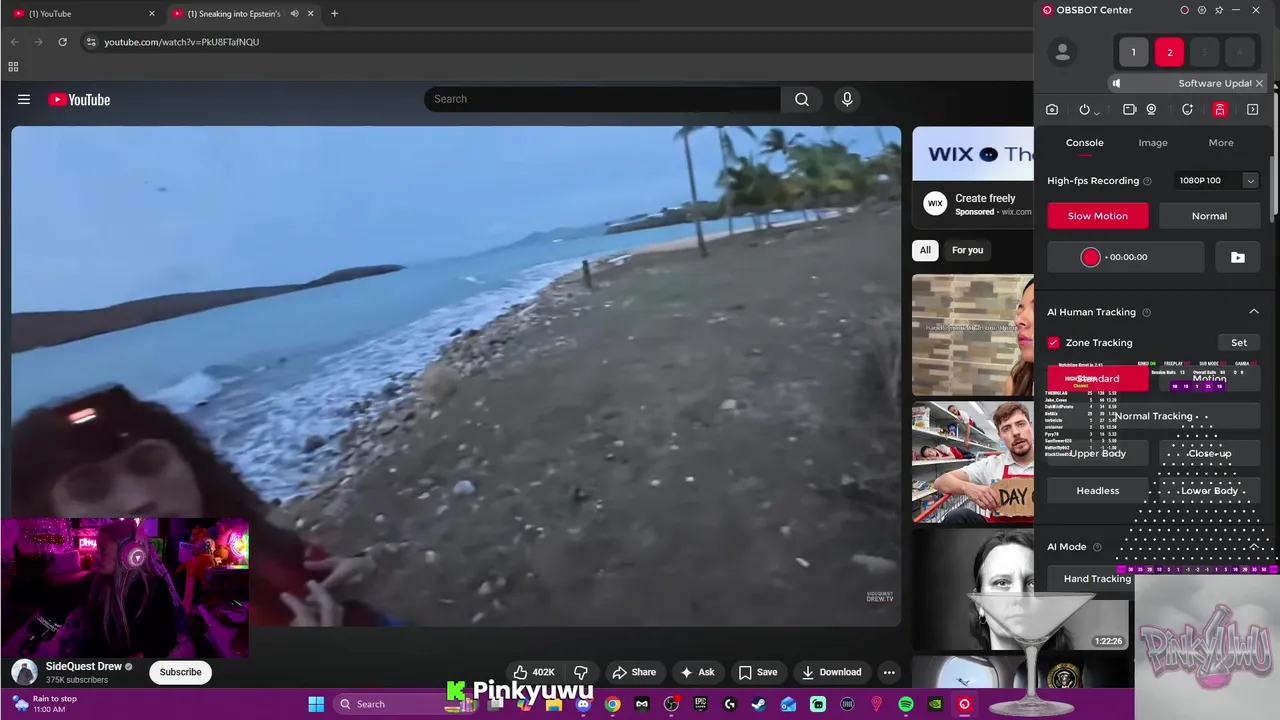This screenshot has width=1280, height=720.
Task: Subscribe to SideQuest Drew
Action: pos(181,672)
